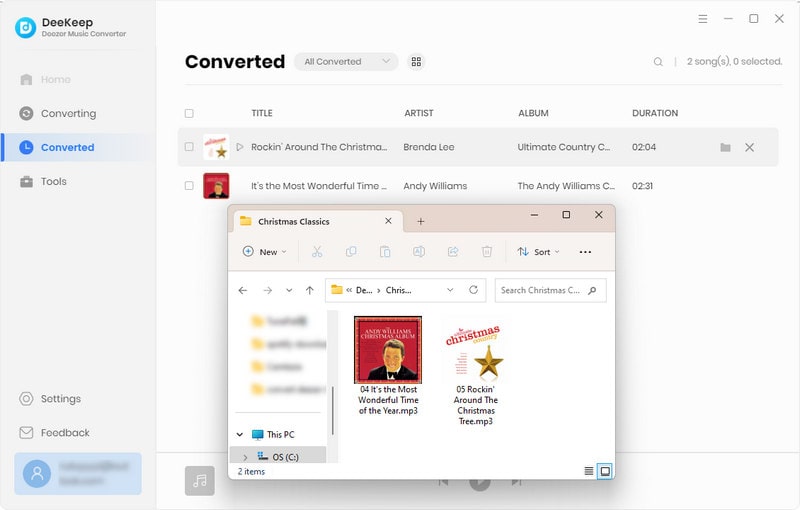The width and height of the screenshot is (800, 510).
Task: Click the Rename icon in Explorer toolbar
Action: [419, 251]
